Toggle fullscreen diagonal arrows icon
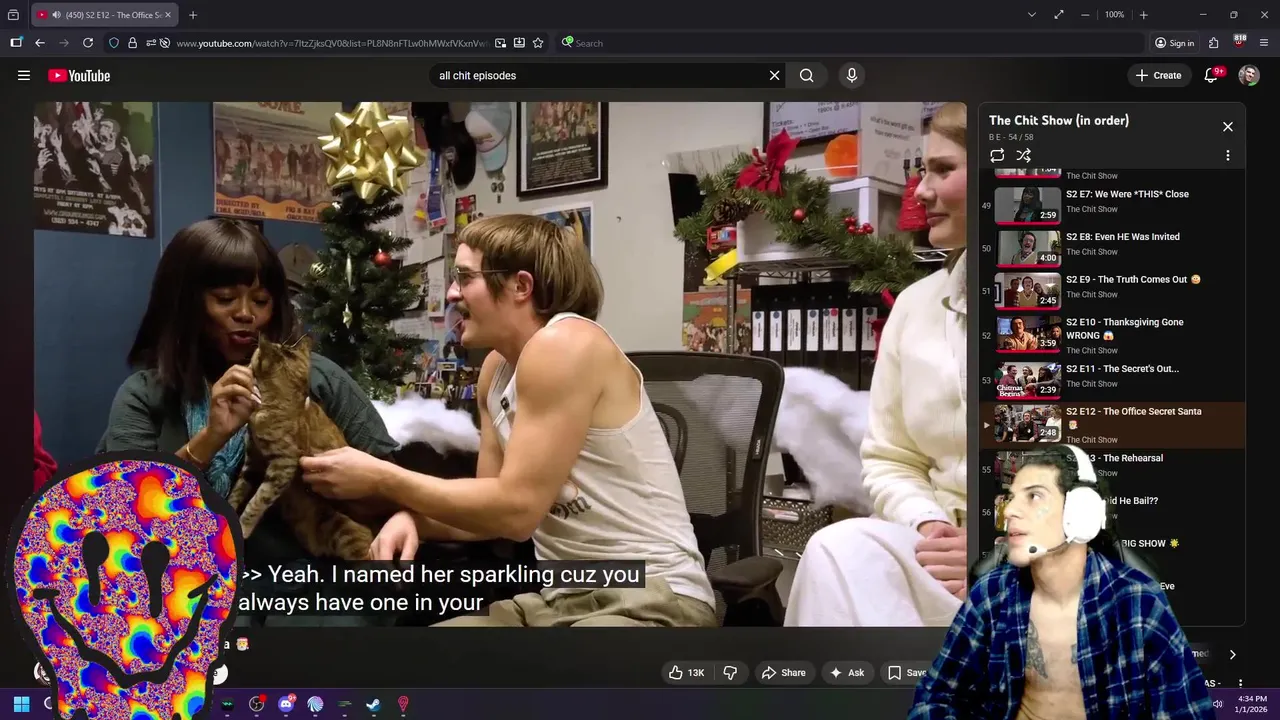The height and width of the screenshot is (720, 1280). (x=1059, y=15)
